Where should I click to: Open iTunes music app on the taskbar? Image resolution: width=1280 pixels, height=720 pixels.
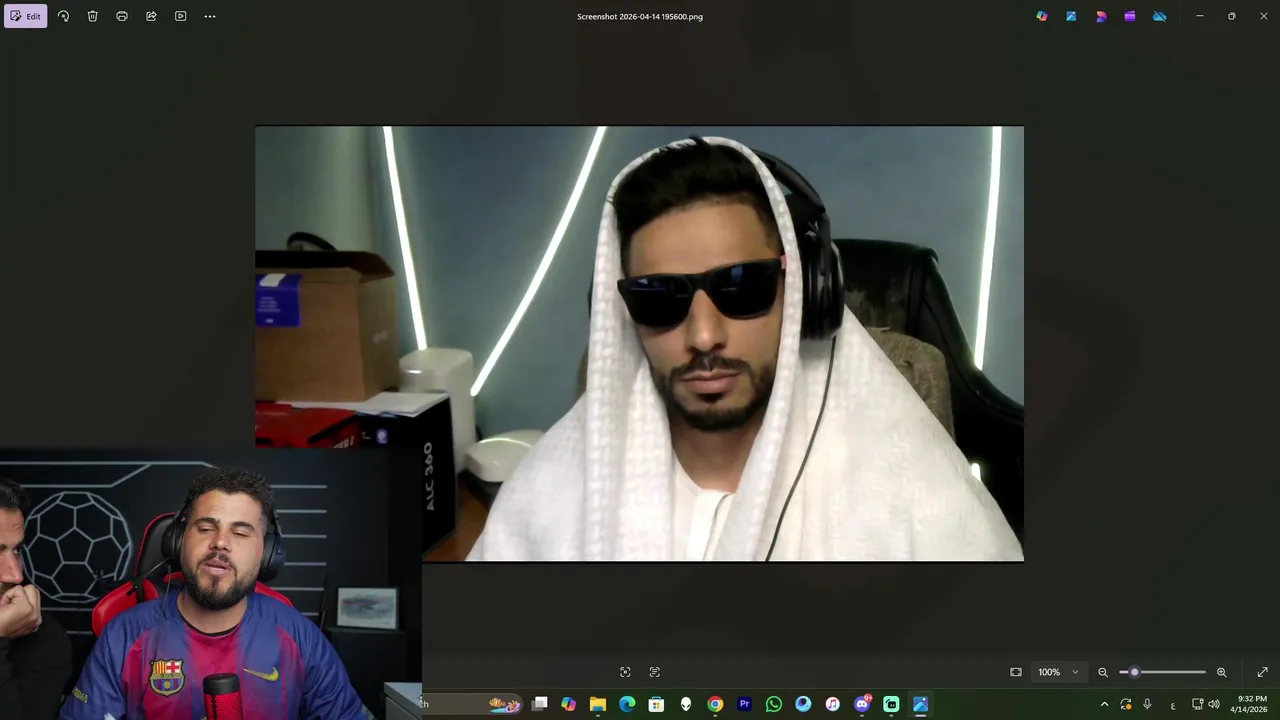click(832, 704)
